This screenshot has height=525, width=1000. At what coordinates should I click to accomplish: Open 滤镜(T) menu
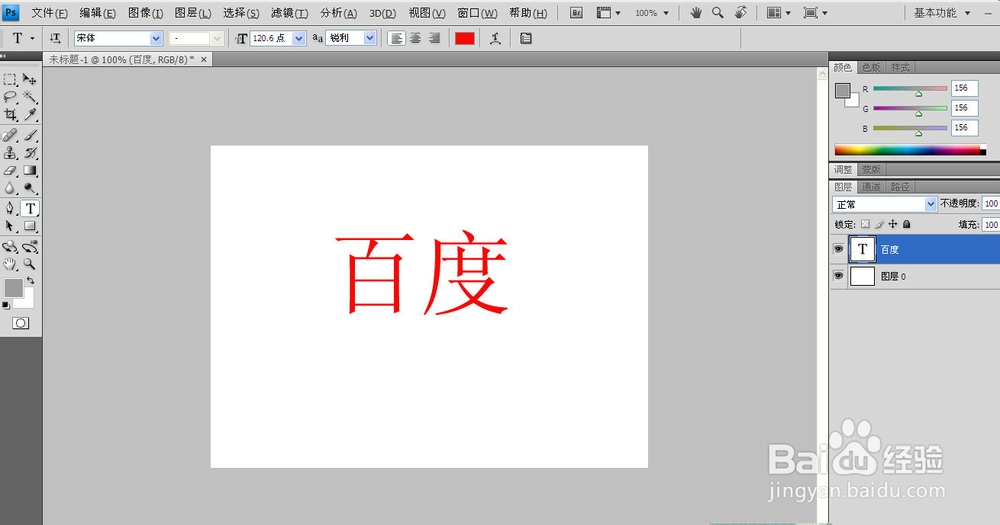(290, 13)
